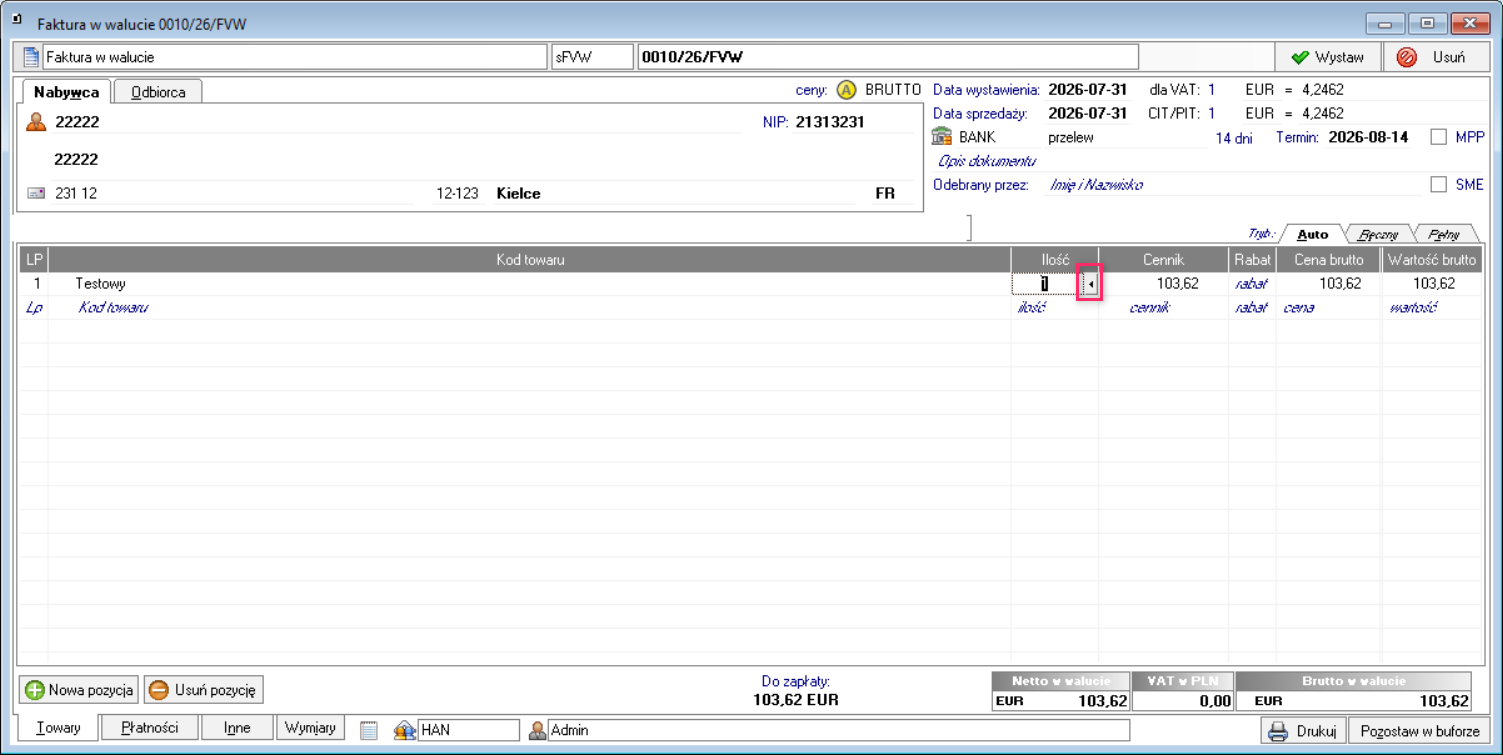Click the 'Imię i Nazwisko' recipient field
1503x755 pixels.
tap(1096, 185)
